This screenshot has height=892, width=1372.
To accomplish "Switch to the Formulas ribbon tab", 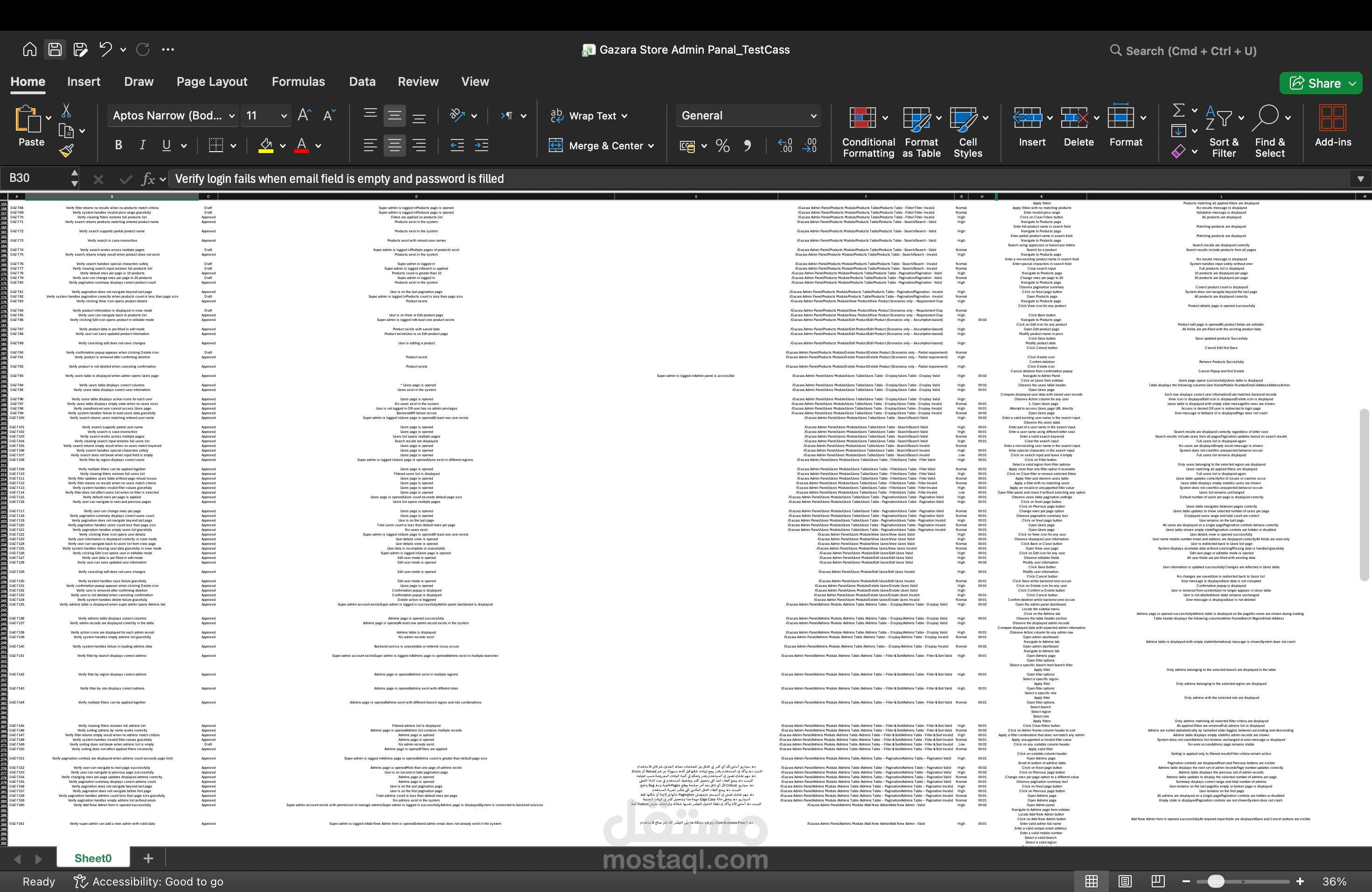I will [x=298, y=81].
